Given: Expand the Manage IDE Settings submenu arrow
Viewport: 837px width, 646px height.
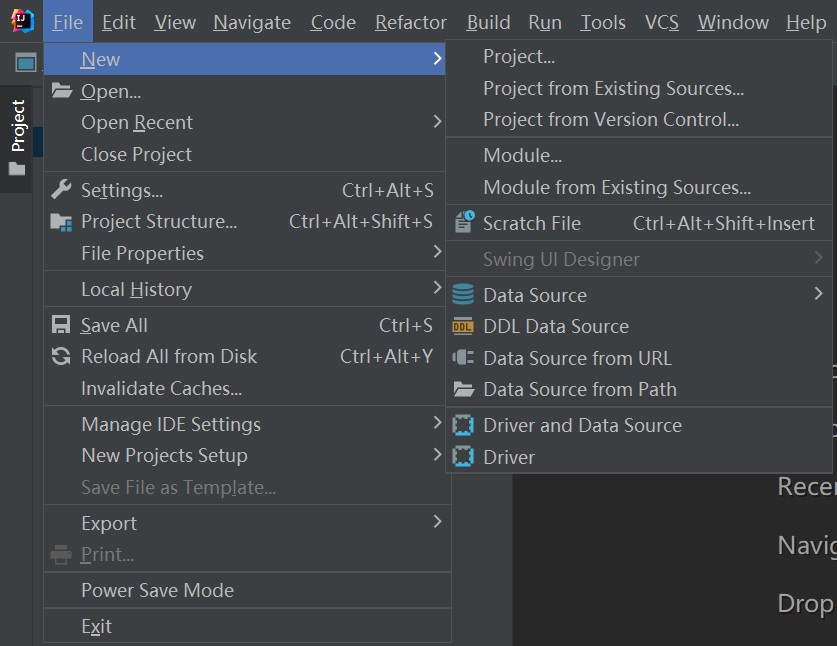Looking at the screenshot, I should (437, 424).
